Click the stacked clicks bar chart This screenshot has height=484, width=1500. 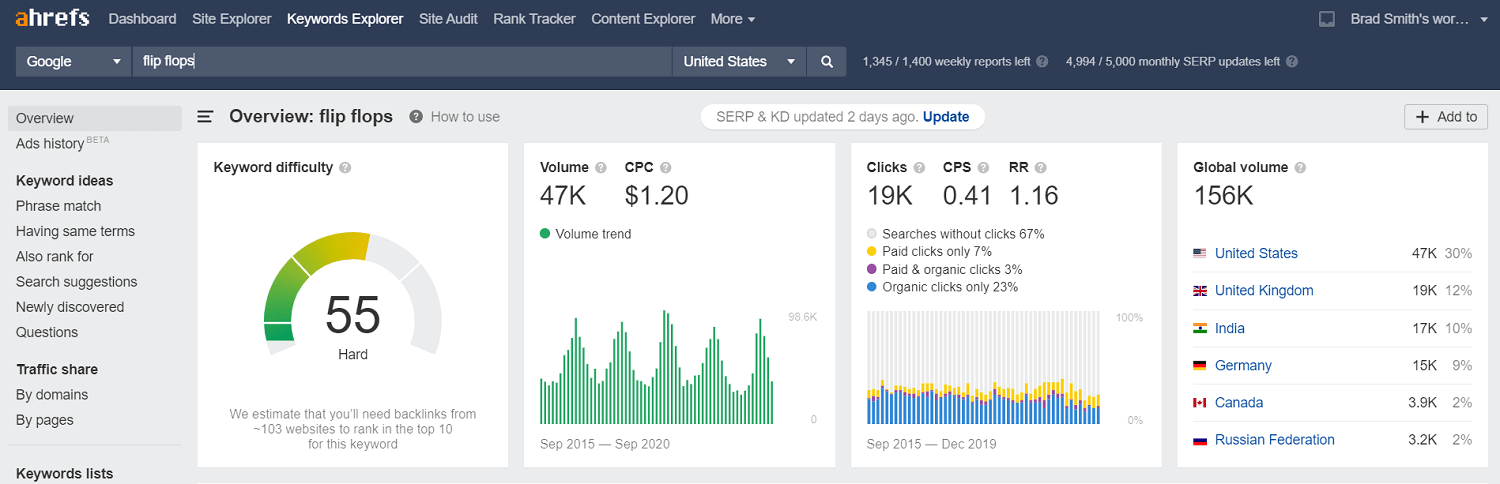[984, 367]
